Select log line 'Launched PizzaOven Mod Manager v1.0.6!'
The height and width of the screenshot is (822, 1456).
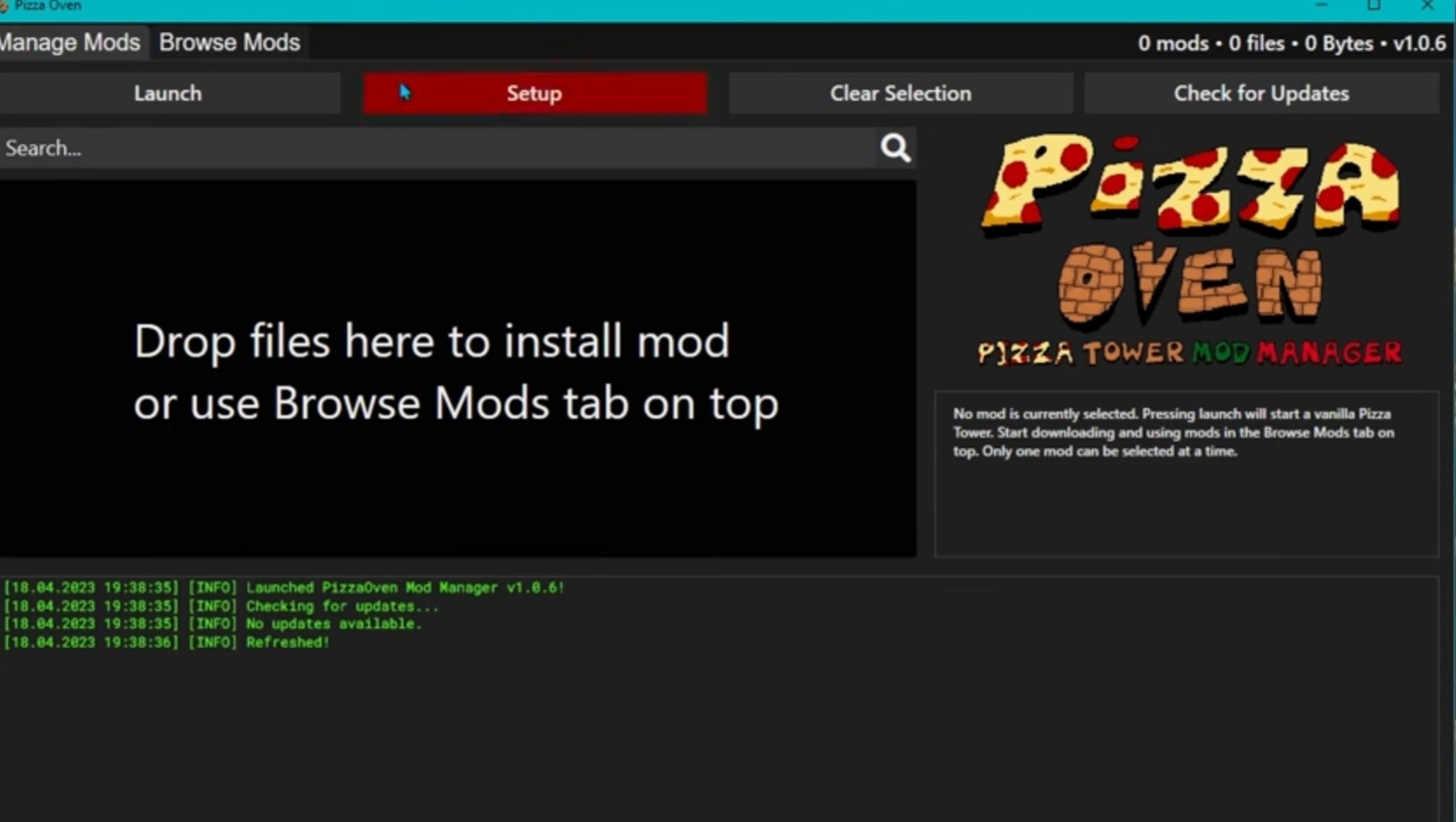click(284, 588)
